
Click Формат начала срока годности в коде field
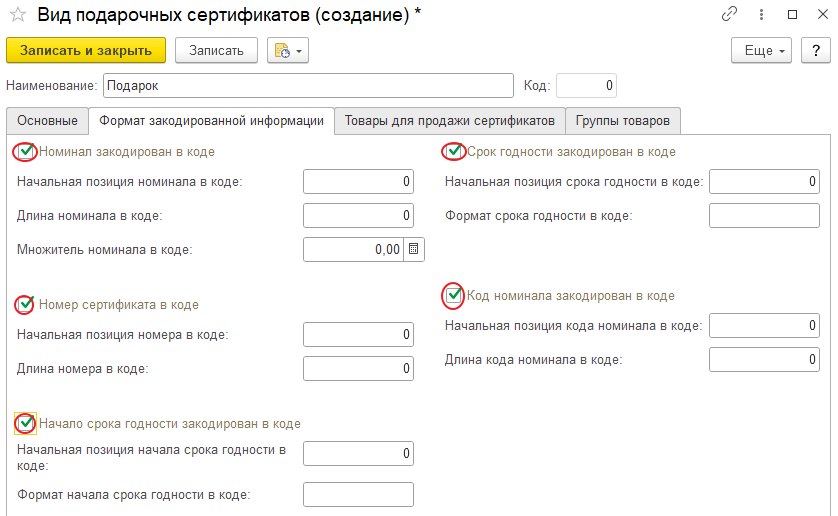[358, 495]
